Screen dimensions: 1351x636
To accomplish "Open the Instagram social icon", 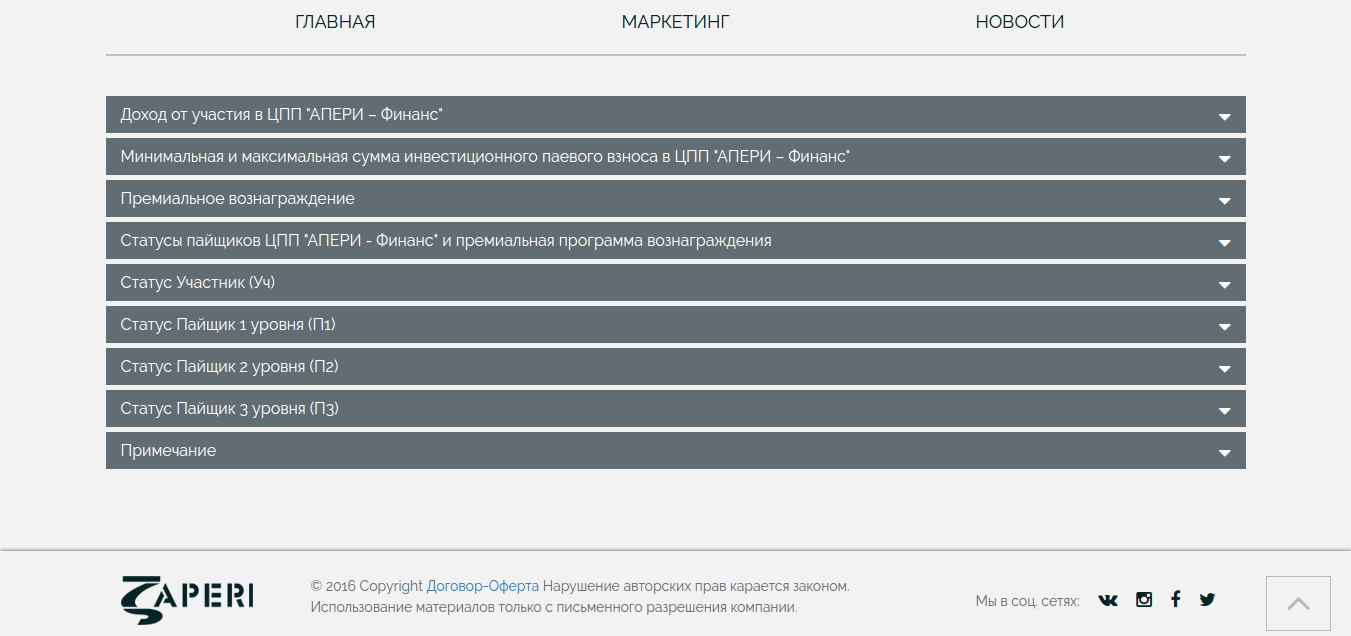I will coord(1142,598).
